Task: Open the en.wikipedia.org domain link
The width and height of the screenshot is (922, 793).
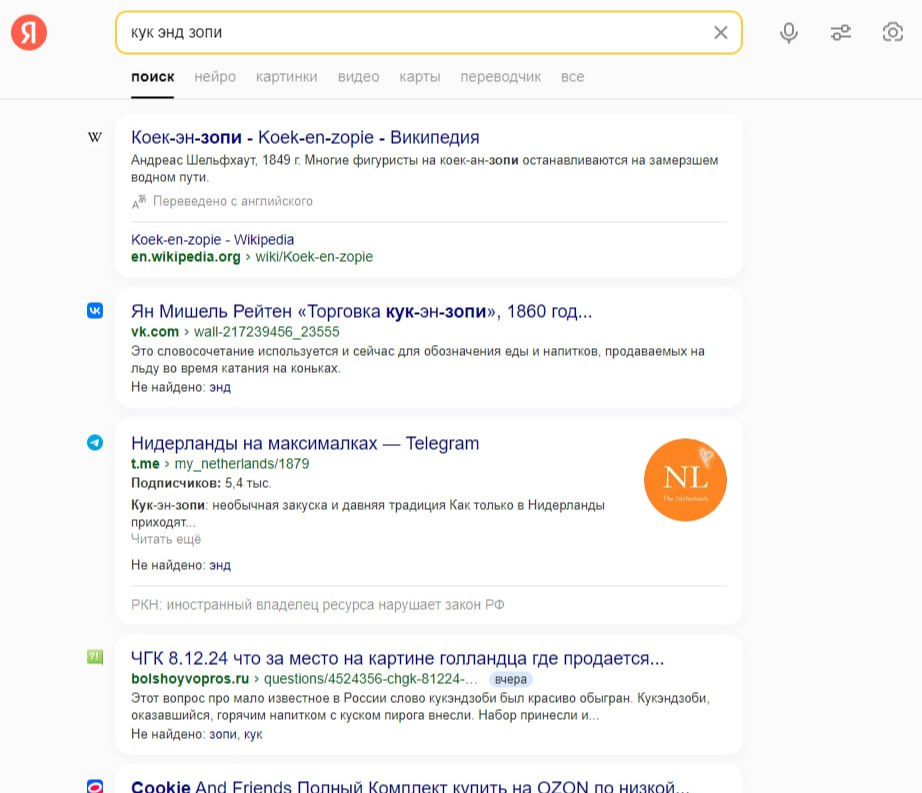Action: click(186, 257)
